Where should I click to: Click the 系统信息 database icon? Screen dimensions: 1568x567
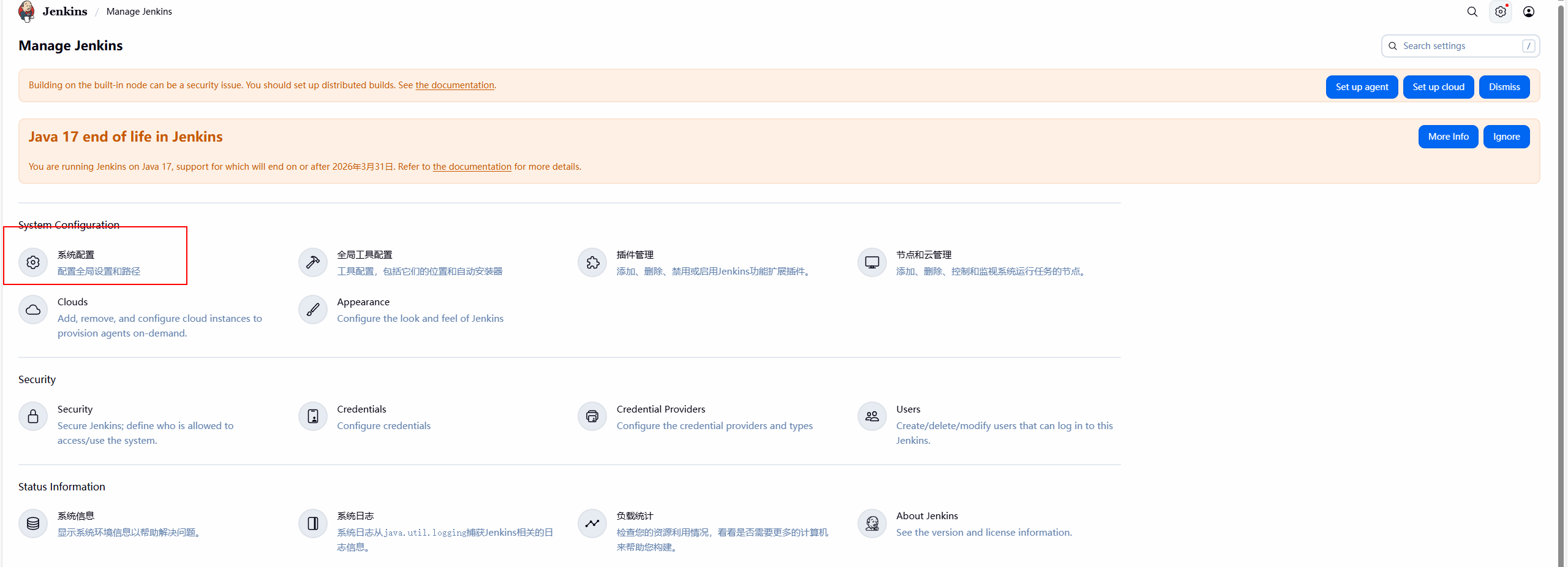coord(33,523)
